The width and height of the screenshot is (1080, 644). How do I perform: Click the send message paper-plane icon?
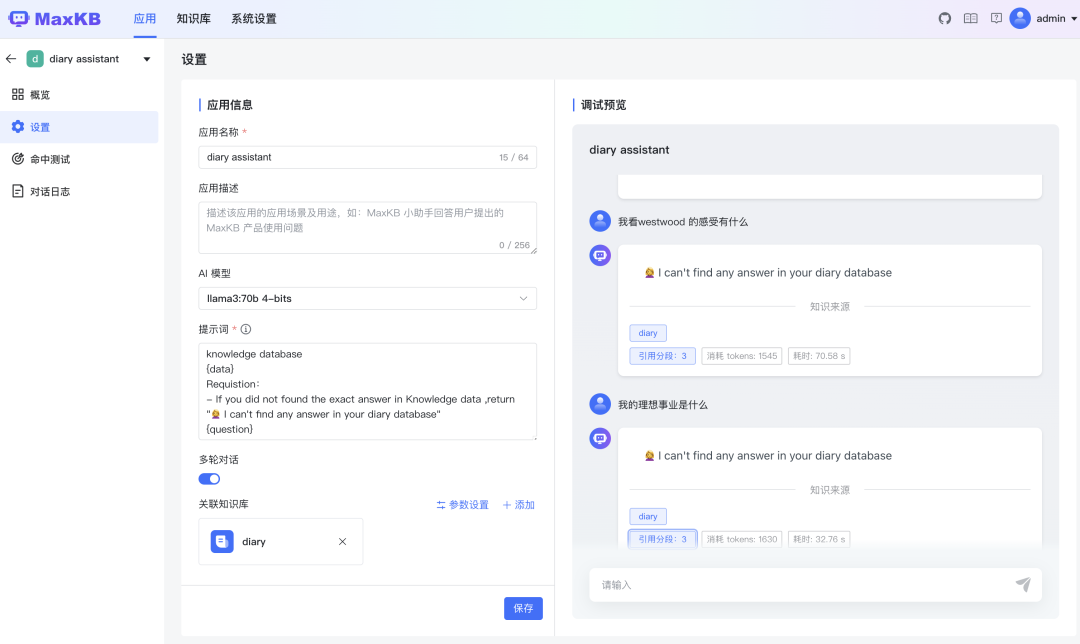coord(1022,583)
